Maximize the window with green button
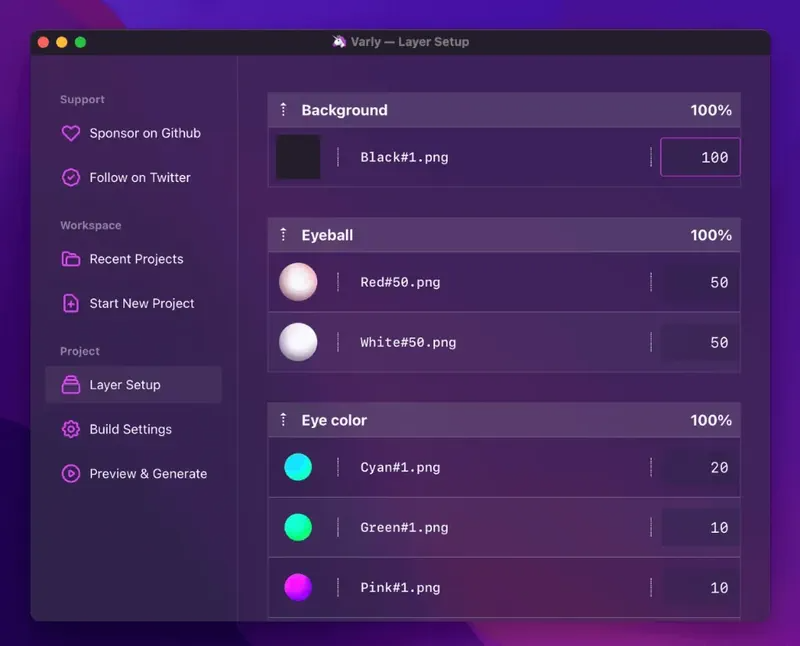The image size is (800, 646). click(80, 42)
